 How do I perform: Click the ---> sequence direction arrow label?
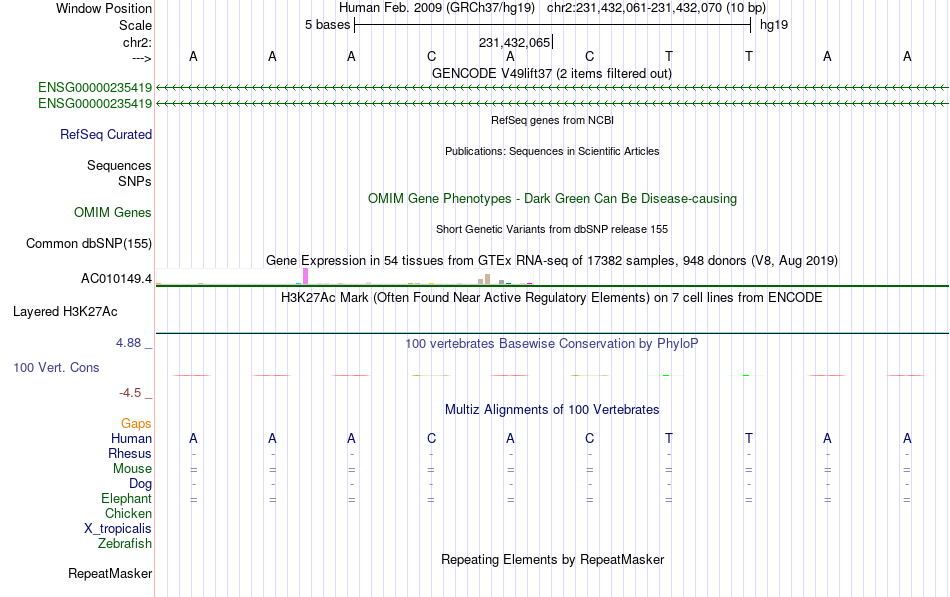[141, 58]
